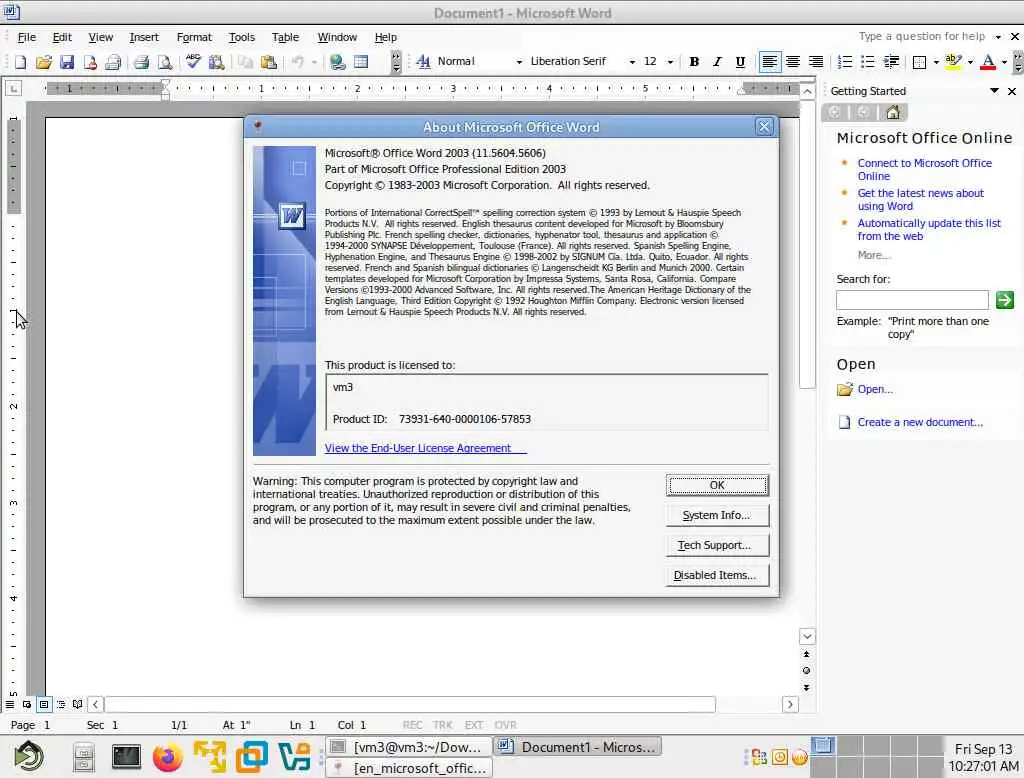Apply Outside Border using the border icon
Image resolution: width=1024 pixels, height=778 pixels.
point(920,62)
